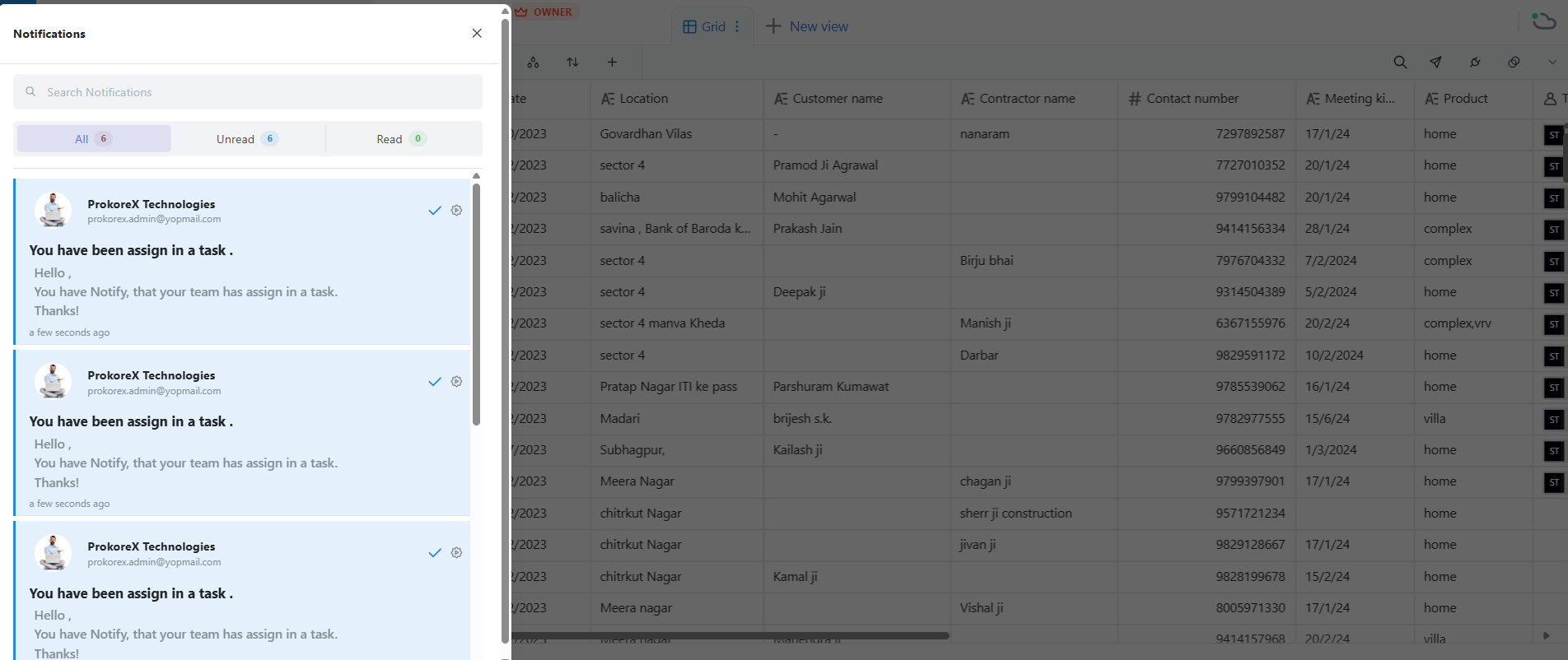
Task: Click the paper plane send icon
Action: [1435, 63]
